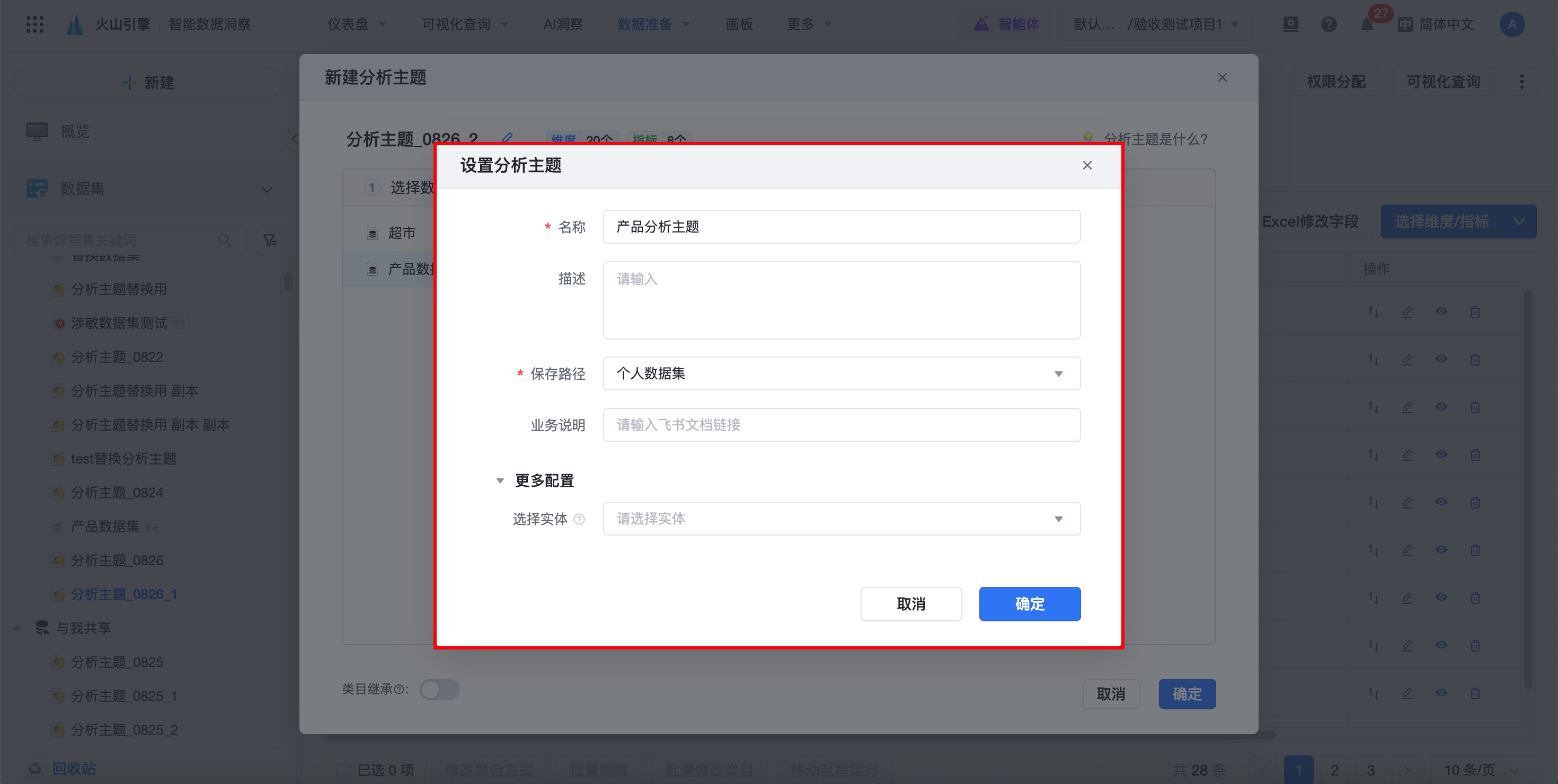Click the 回收站 recycle bin icon
Screen dimensions: 1558x784
pyautogui.click(x=35, y=768)
